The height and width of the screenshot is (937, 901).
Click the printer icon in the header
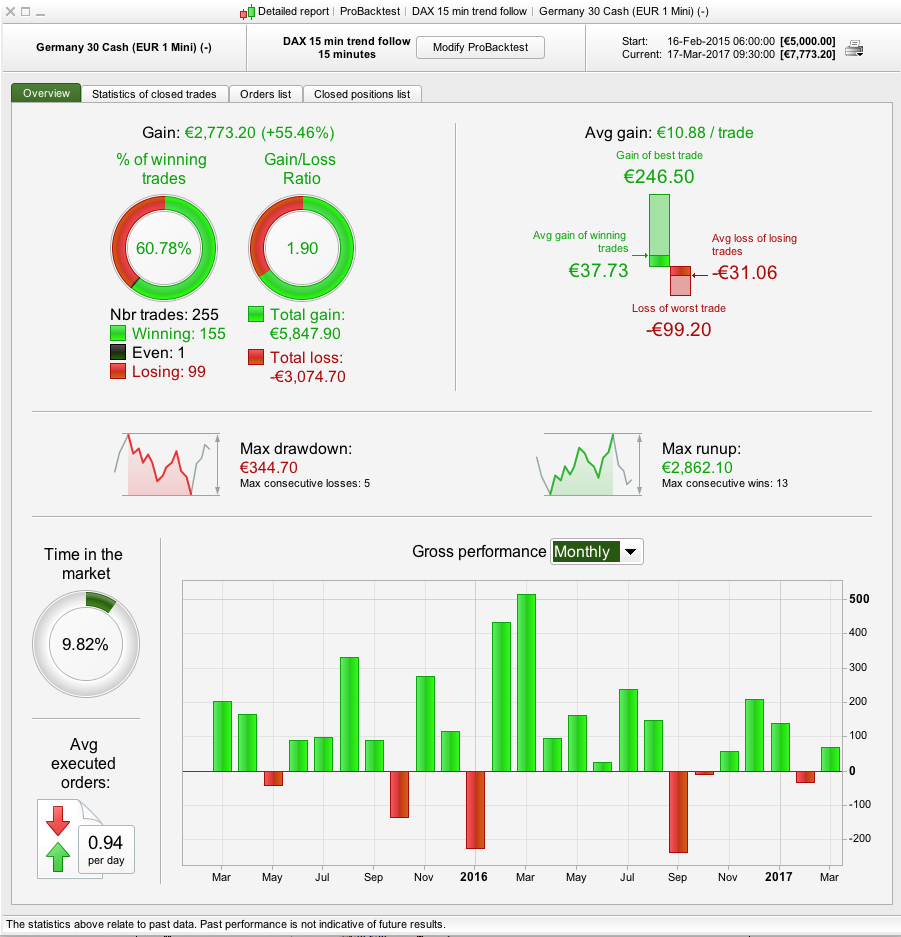(x=854, y=48)
